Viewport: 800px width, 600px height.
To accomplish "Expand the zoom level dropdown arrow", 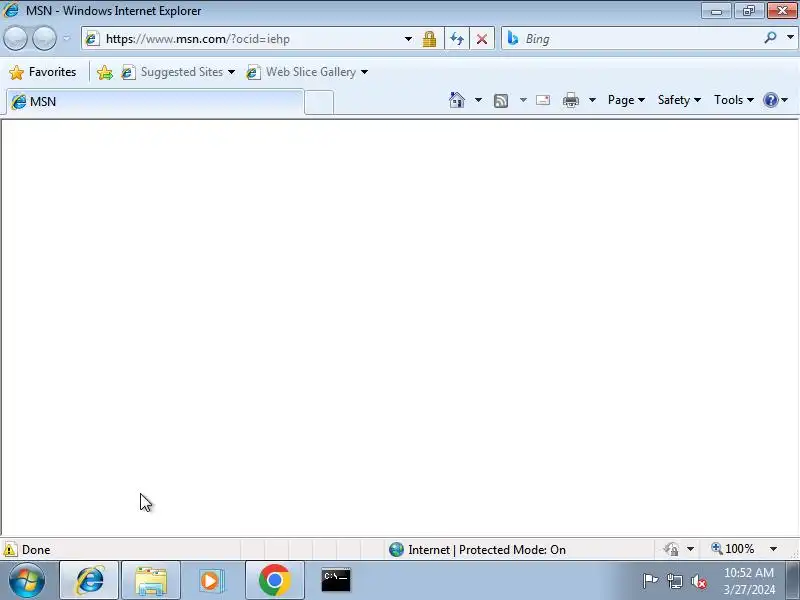I will (x=773, y=549).
